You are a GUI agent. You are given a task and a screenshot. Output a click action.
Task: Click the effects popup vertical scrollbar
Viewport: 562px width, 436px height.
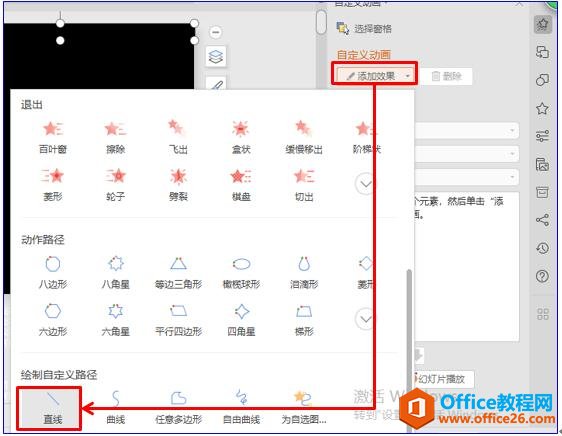point(409,350)
